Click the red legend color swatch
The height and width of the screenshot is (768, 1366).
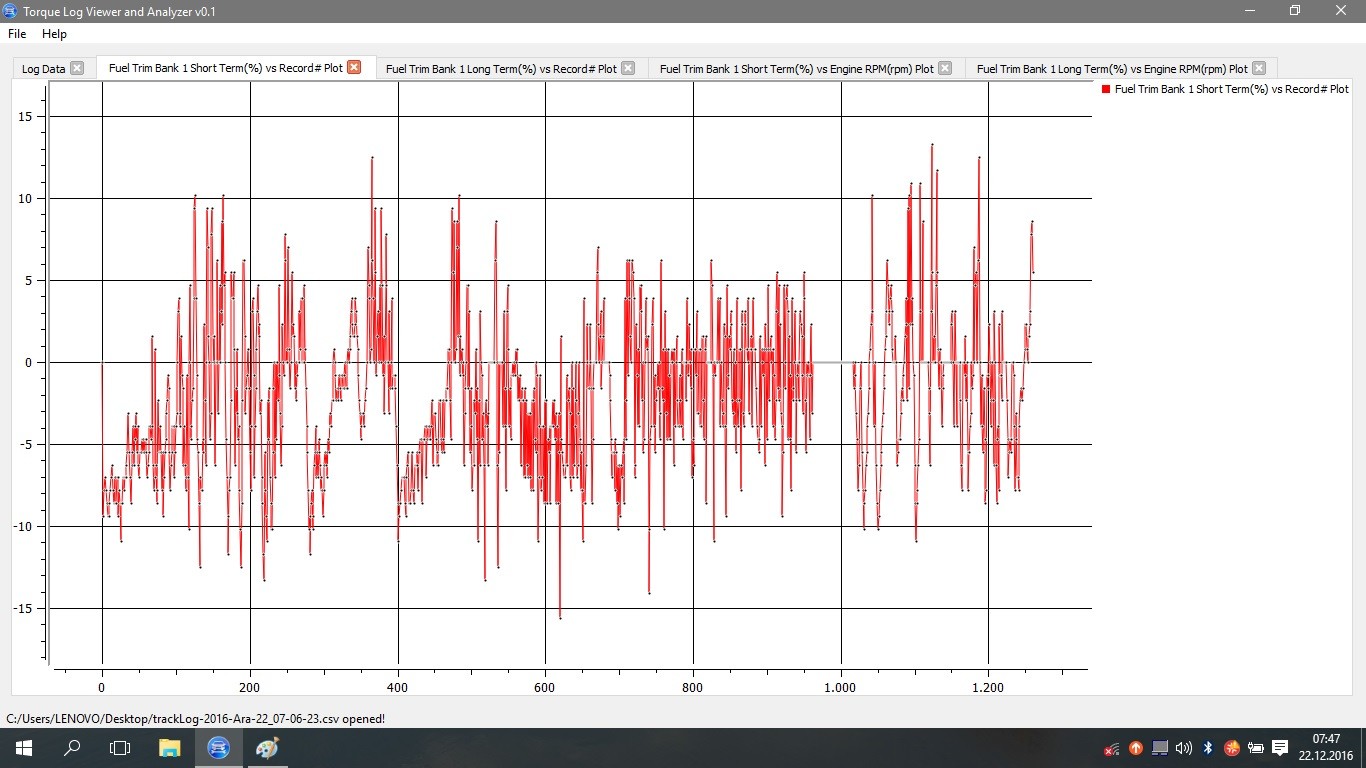point(1106,89)
